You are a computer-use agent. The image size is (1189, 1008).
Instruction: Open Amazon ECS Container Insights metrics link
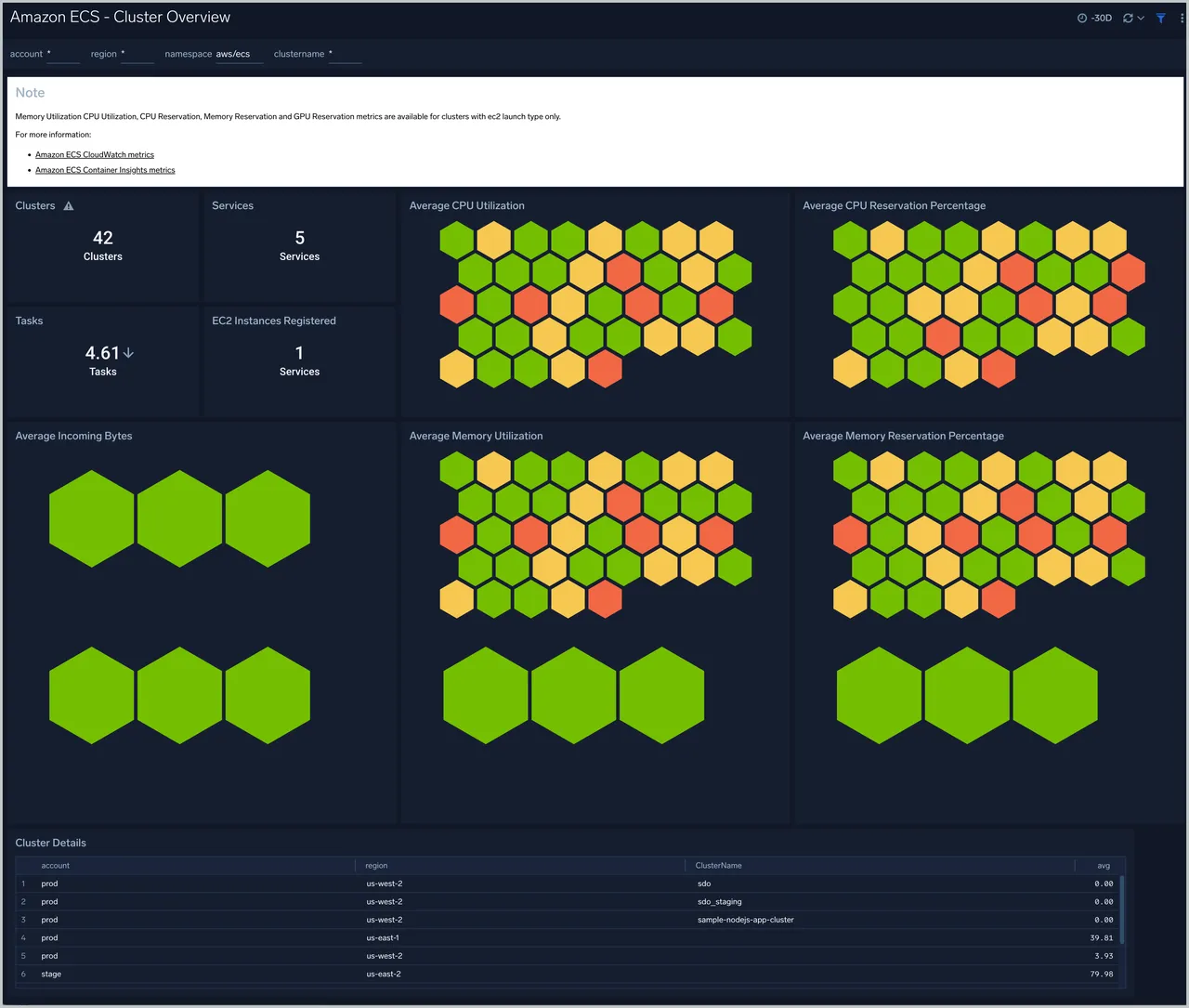pos(105,170)
